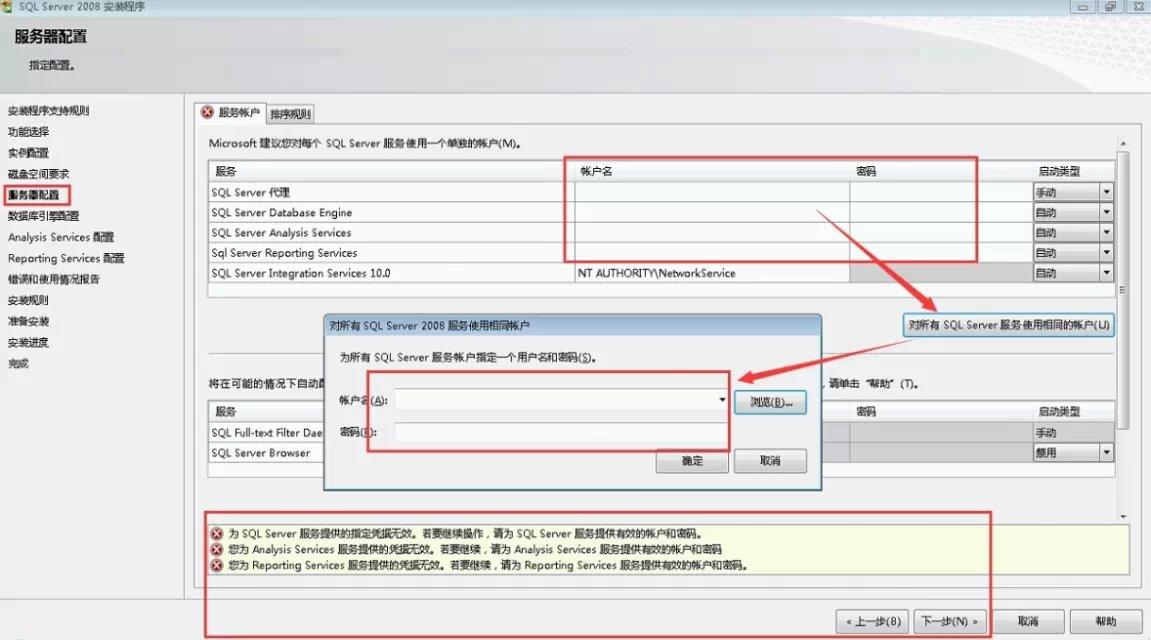
Task: Click NT AUTHORITY\NetworkService account cell
Action: 712,273
